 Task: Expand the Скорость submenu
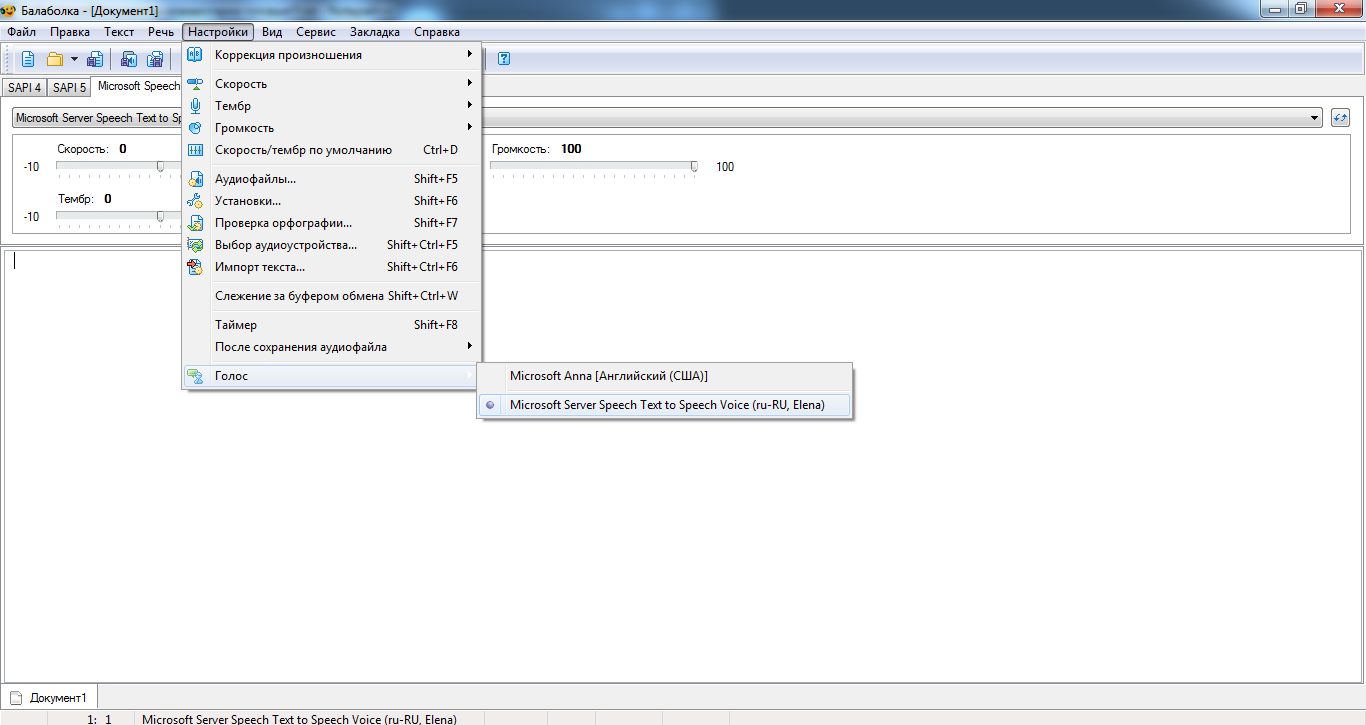[331, 84]
